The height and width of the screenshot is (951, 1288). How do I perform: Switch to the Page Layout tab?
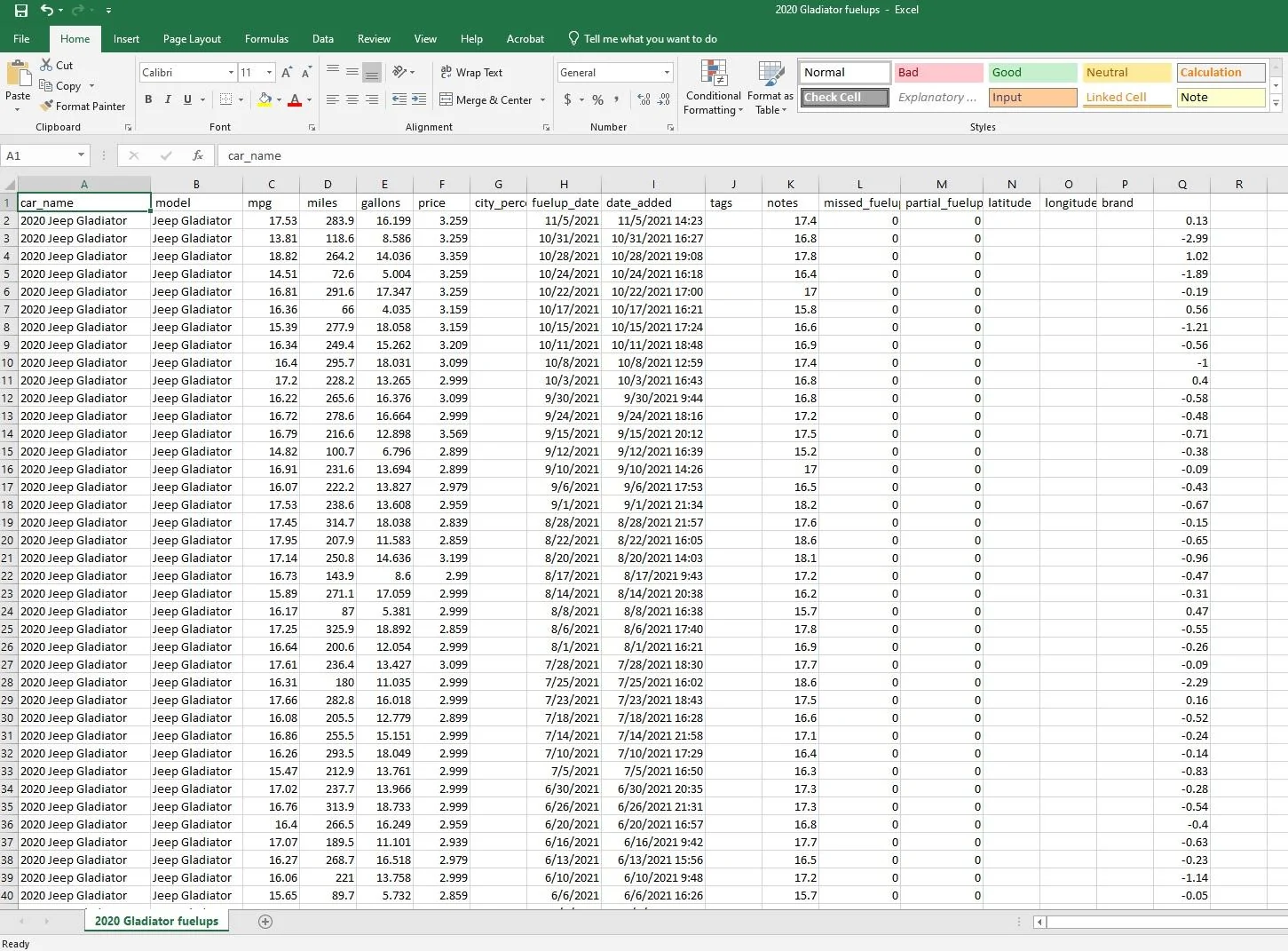coord(192,39)
